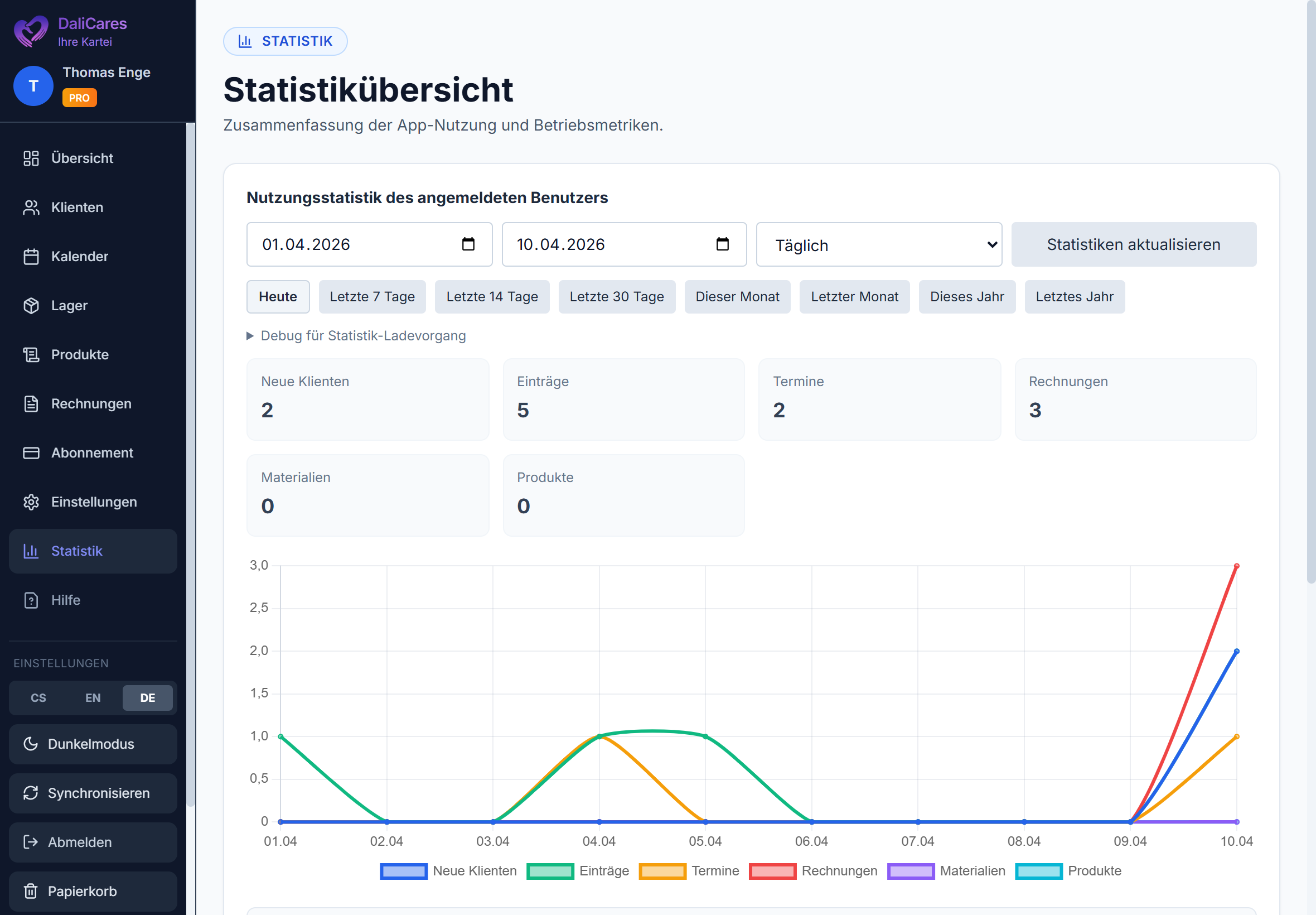Open the Übersicht dashboard icon
The height and width of the screenshot is (915, 1316).
[x=31, y=158]
